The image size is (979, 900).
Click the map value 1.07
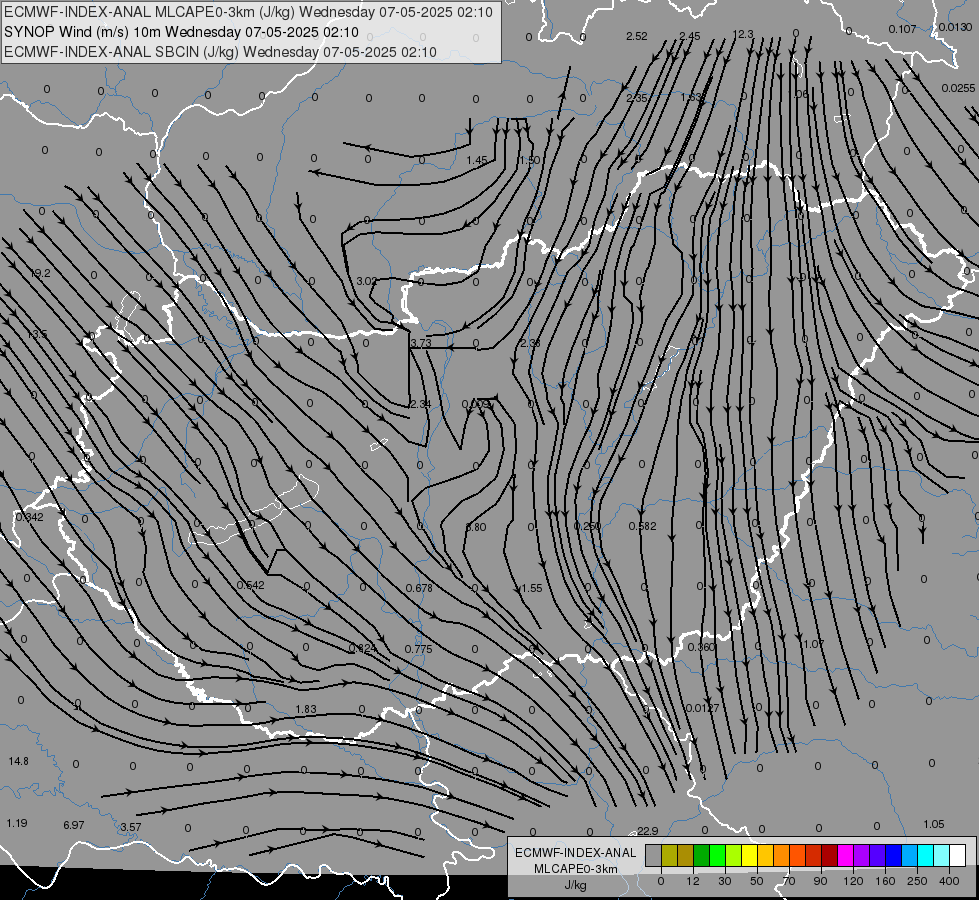pyautogui.click(x=814, y=644)
